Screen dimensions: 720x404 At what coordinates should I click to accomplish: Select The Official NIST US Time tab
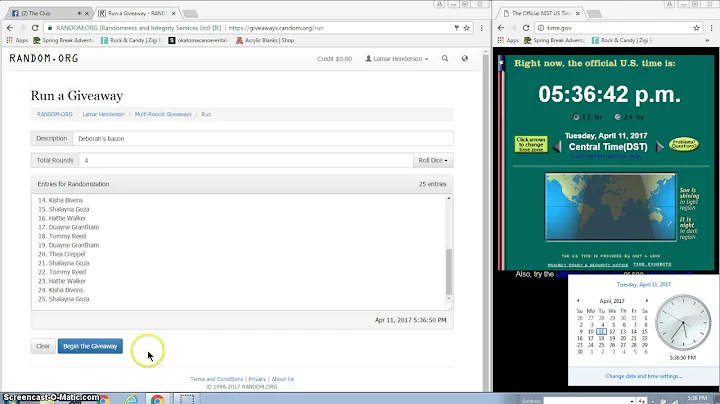[541, 13]
